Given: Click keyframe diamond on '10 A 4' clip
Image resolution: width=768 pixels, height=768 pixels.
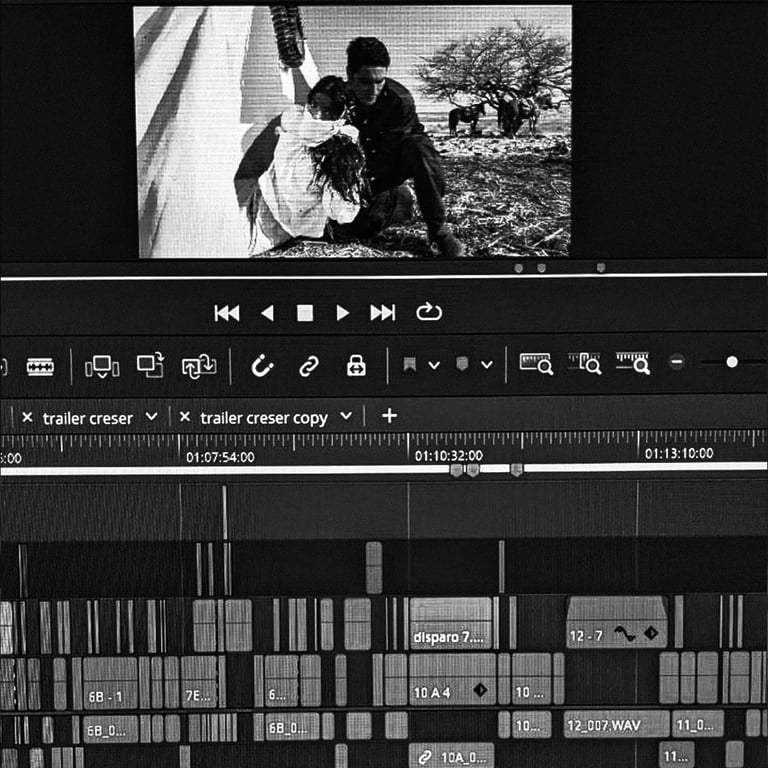Looking at the screenshot, I should tap(480, 690).
